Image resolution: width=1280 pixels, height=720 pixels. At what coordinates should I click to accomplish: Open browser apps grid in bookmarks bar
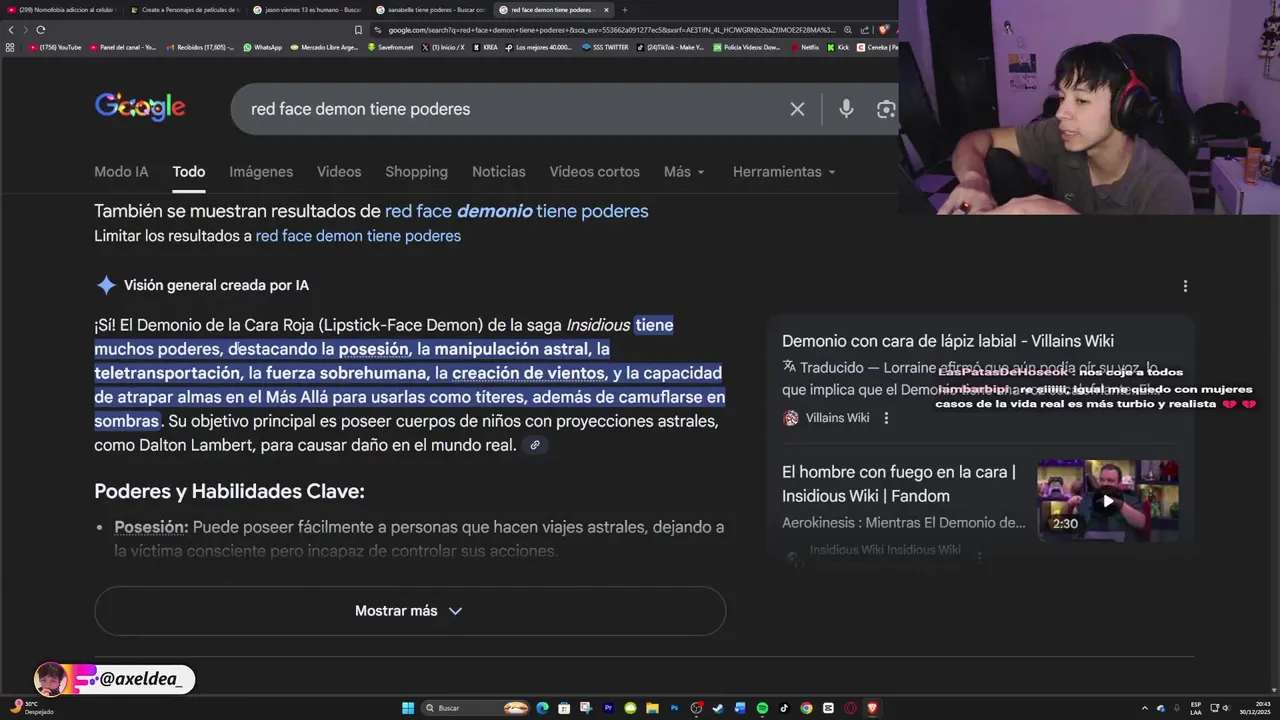click(10, 47)
